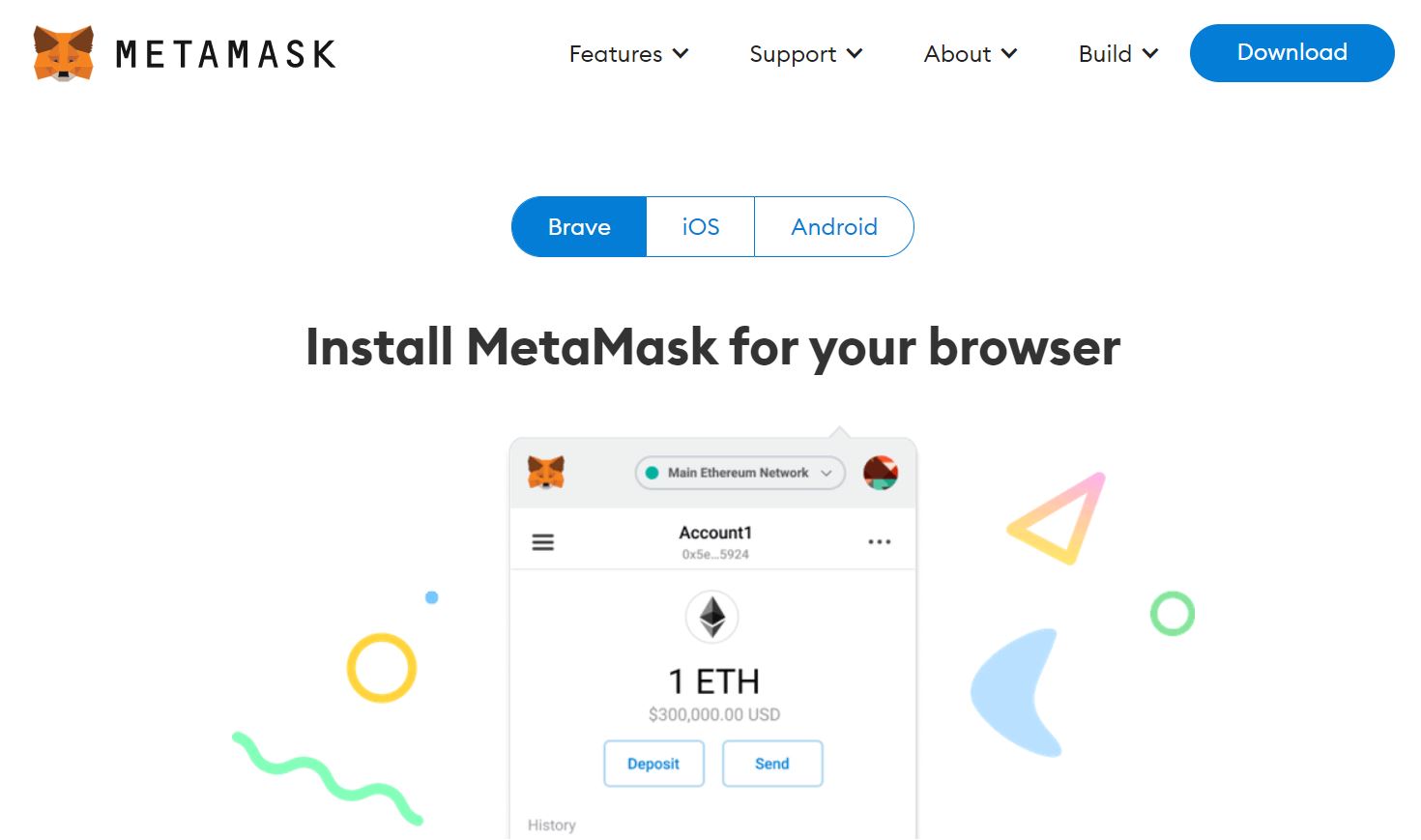Switch to the Android platform option
1421x840 pixels.
click(x=834, y=227)
